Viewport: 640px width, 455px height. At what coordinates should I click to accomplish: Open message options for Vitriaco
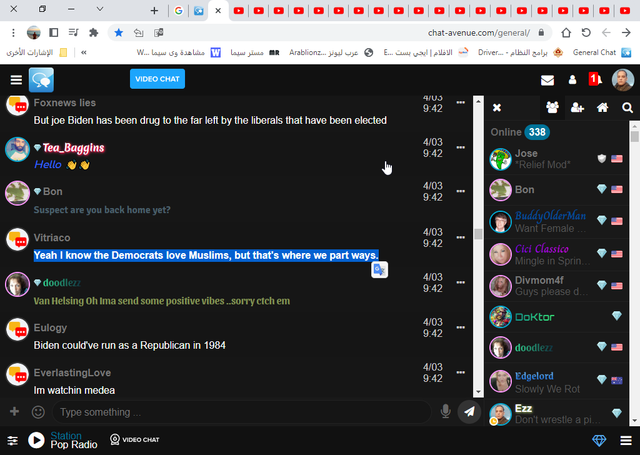click(x=460, y=237)
